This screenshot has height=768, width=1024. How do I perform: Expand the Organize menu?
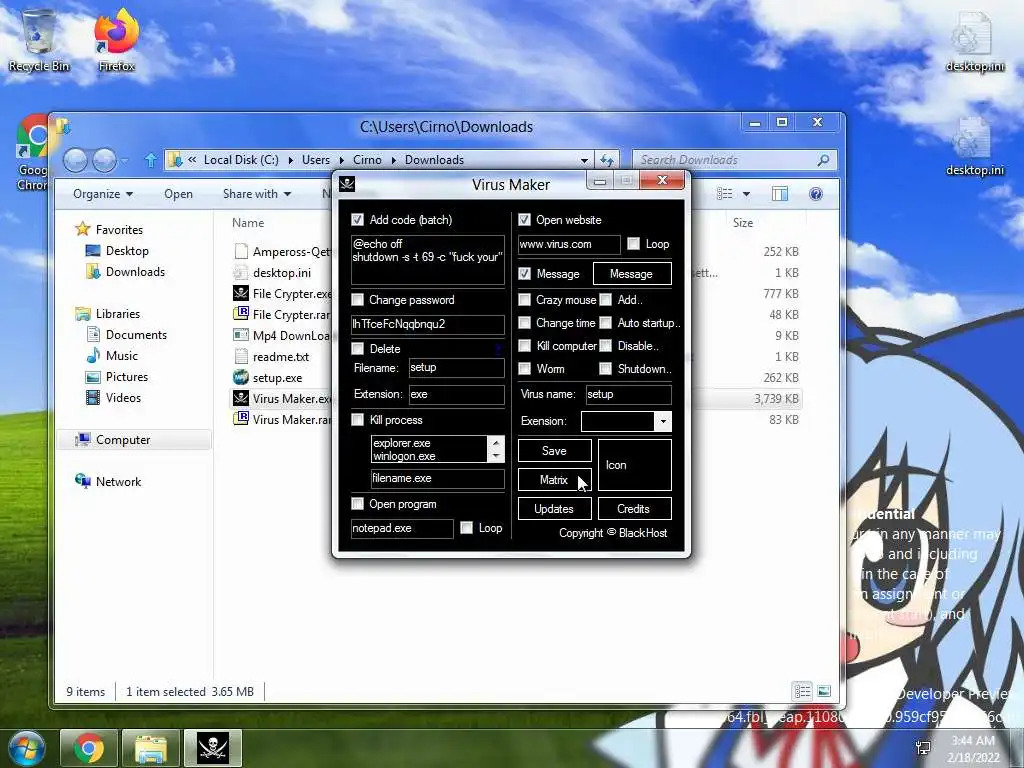(103, 194)
